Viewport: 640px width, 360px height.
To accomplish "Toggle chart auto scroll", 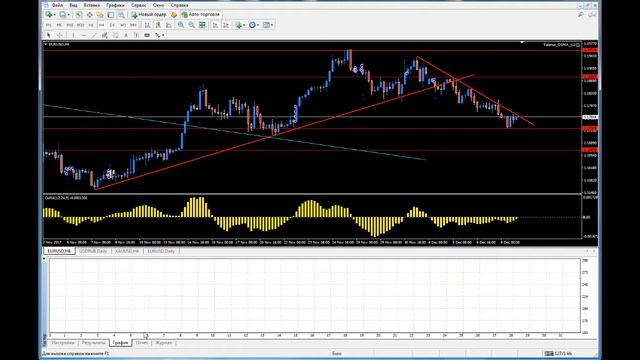I will (215, 25).
